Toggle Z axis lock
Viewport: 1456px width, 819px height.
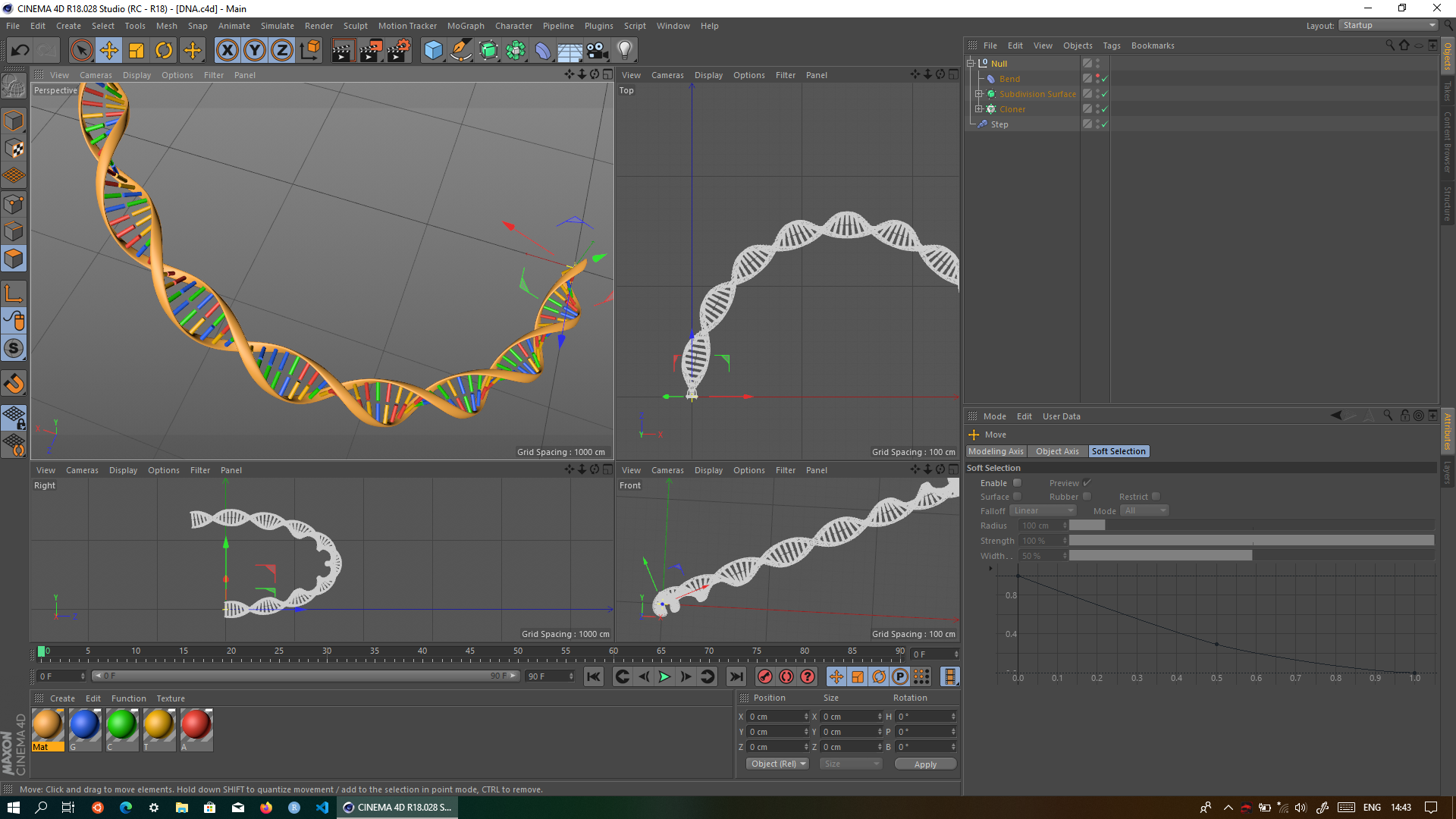282,51
